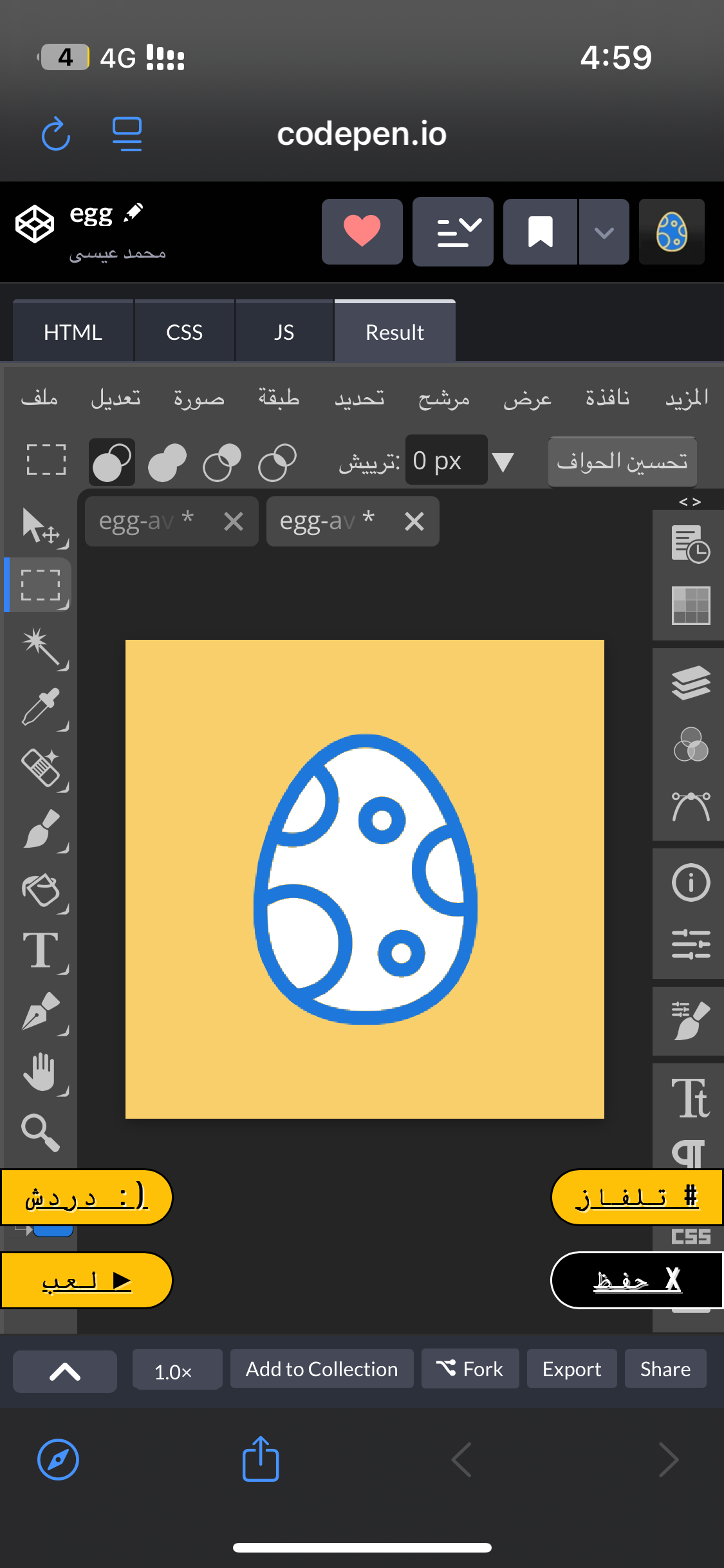Select the Eyedropper tool
Screen dimensions: 724x1568
point(41,707)
